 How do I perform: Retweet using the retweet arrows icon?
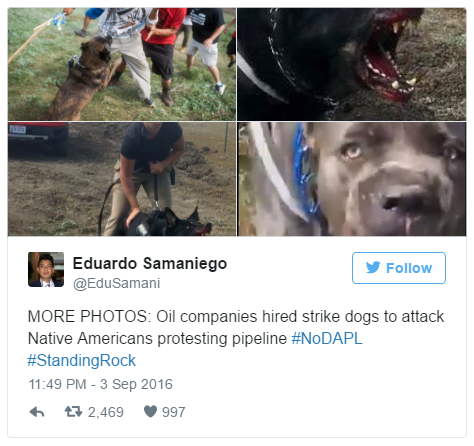(x=73, y=412)
